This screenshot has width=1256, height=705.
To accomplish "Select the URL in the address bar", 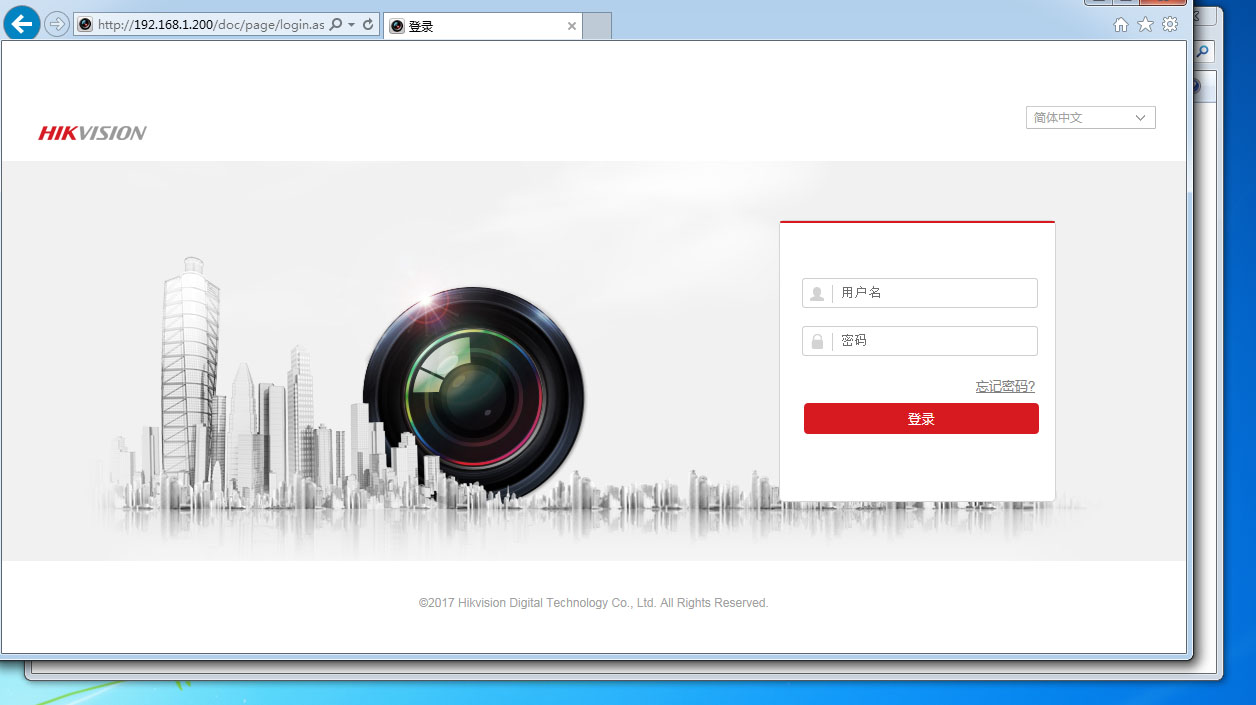I will coord(200,23).
